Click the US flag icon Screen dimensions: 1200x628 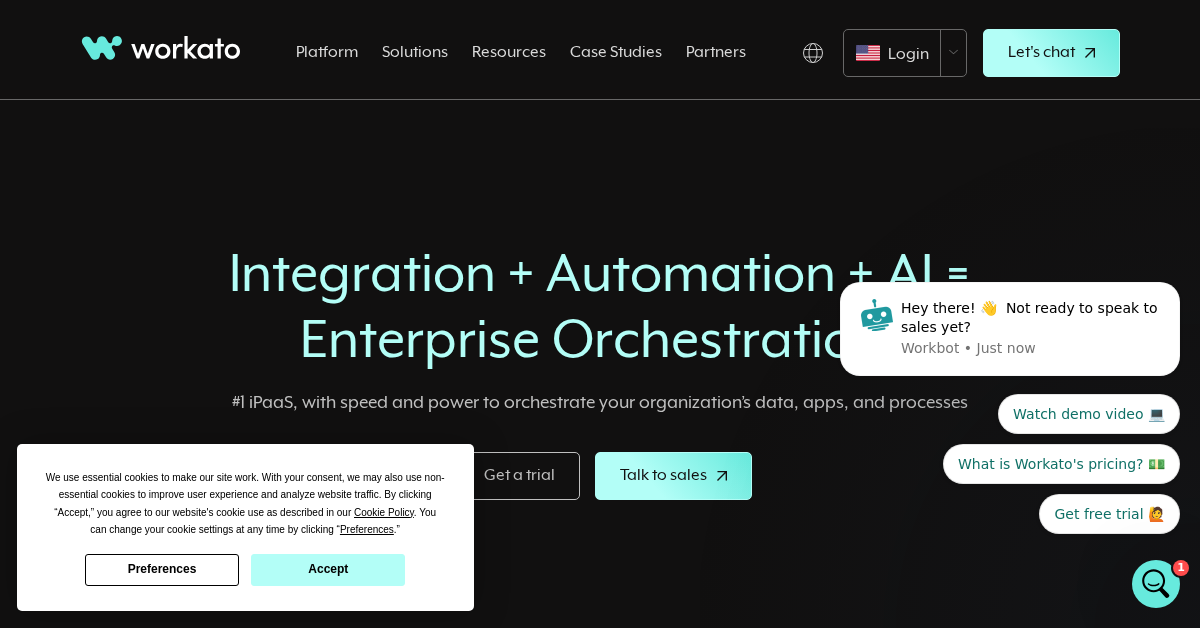tap(868, 53)
